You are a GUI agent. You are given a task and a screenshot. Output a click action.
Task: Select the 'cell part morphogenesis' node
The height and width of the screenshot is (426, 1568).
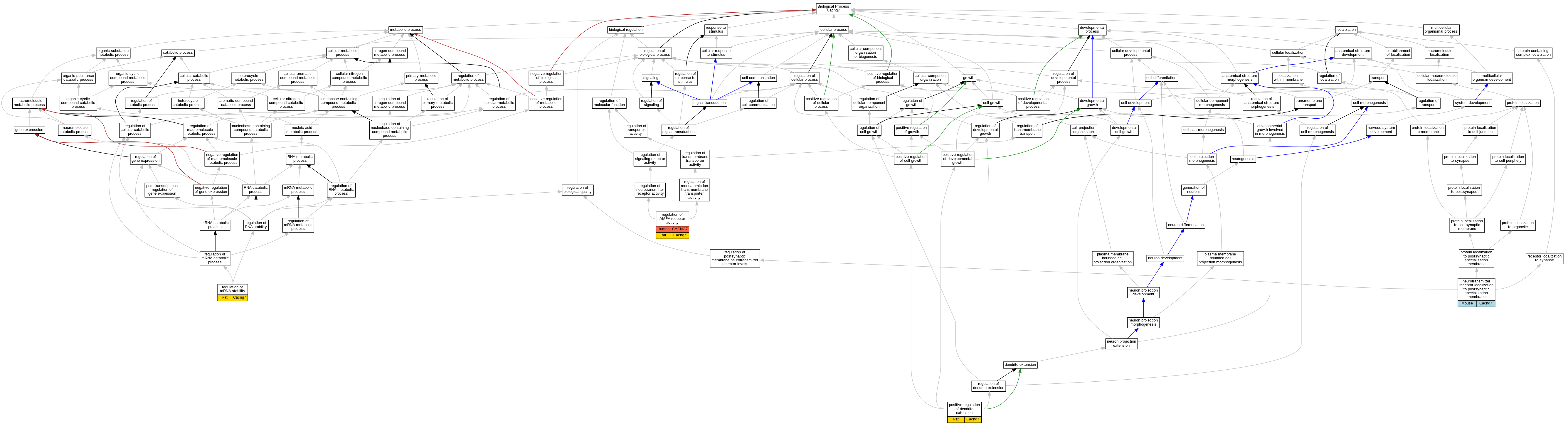click(x=1203, y=130)
